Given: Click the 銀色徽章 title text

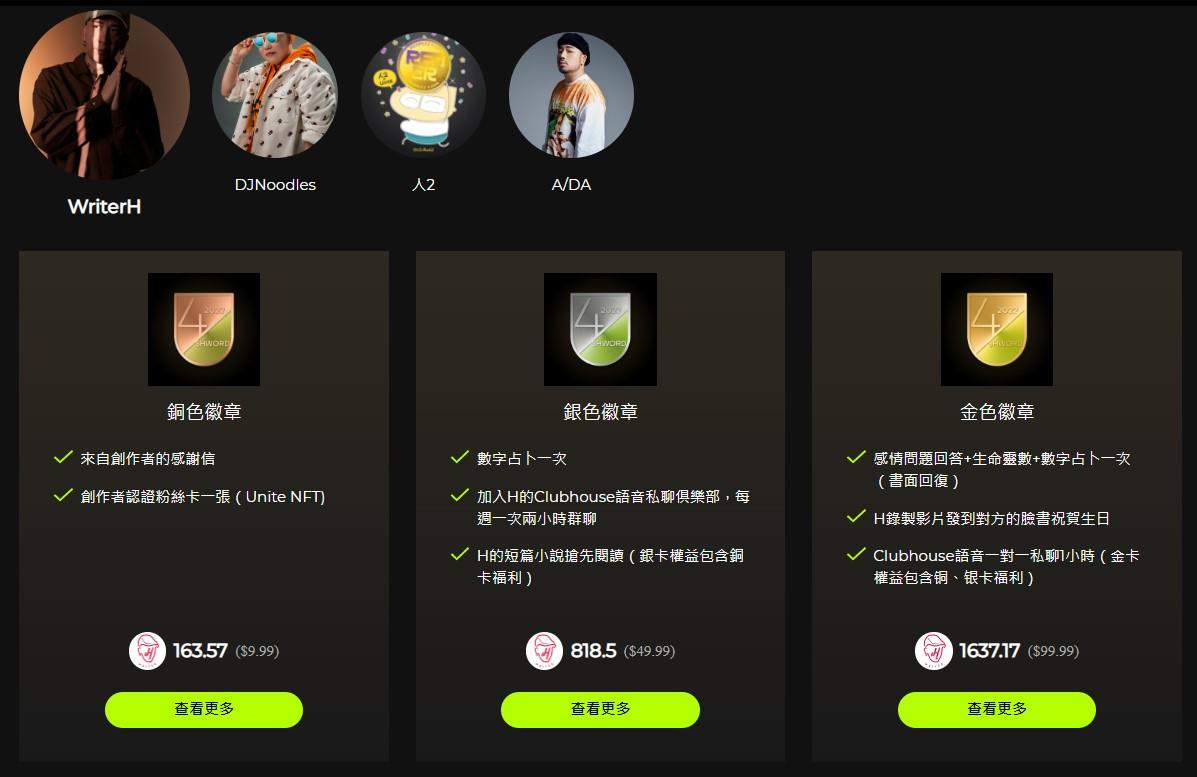Looking at the screenshot, I should (600, 412).
